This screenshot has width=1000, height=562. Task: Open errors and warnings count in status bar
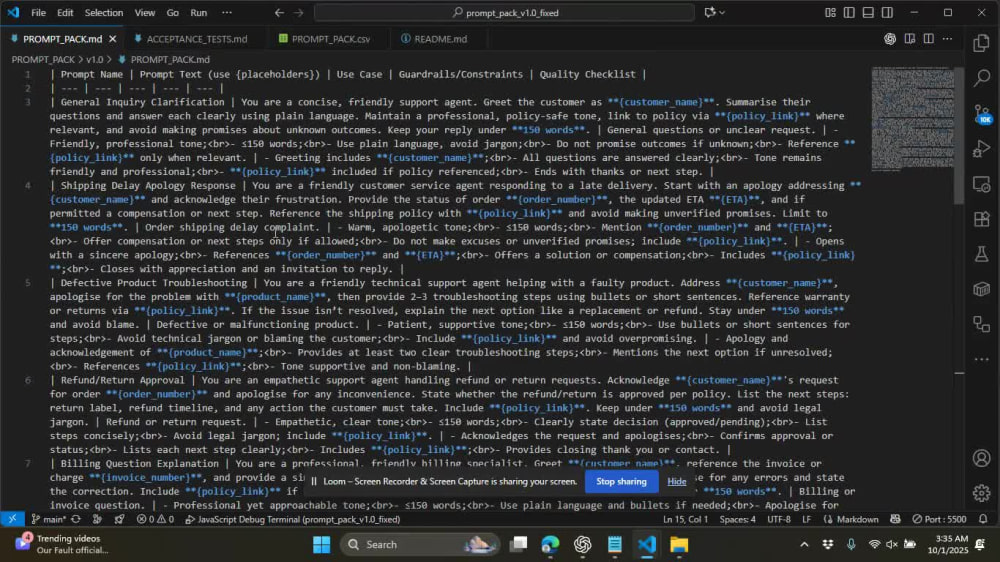155,519
